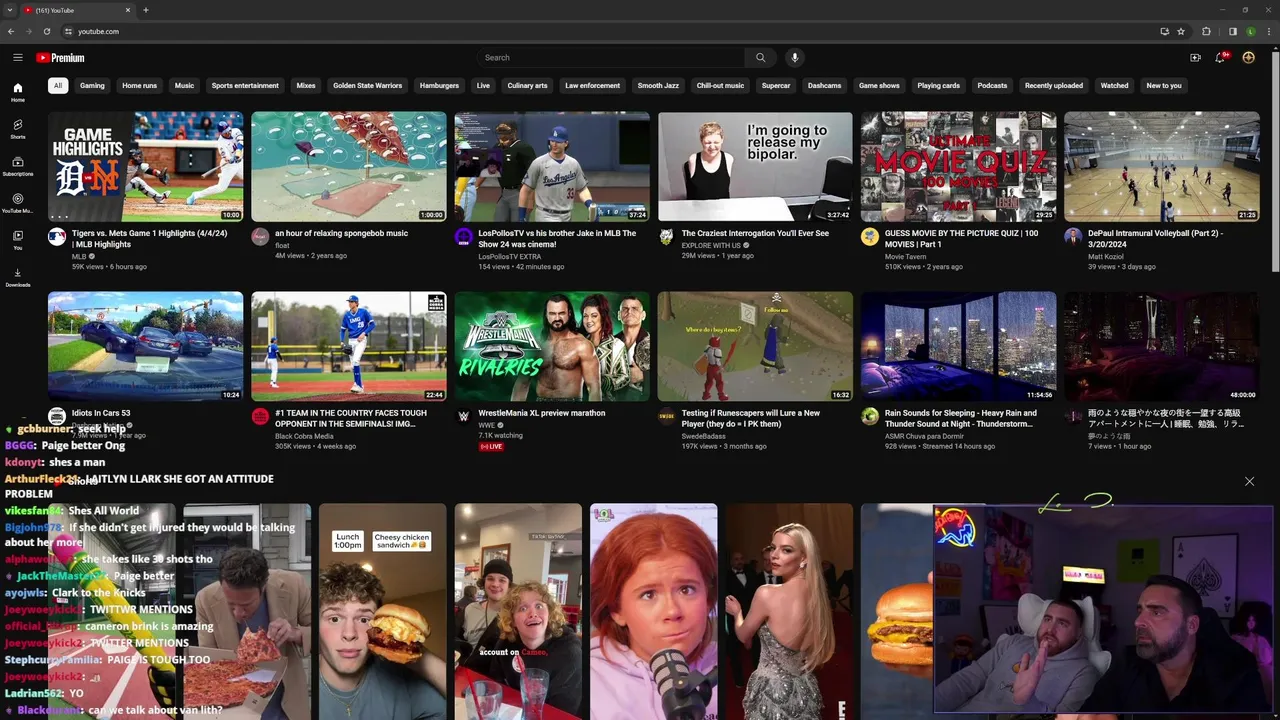Click the WWE channel avatar

coord(464,416)
